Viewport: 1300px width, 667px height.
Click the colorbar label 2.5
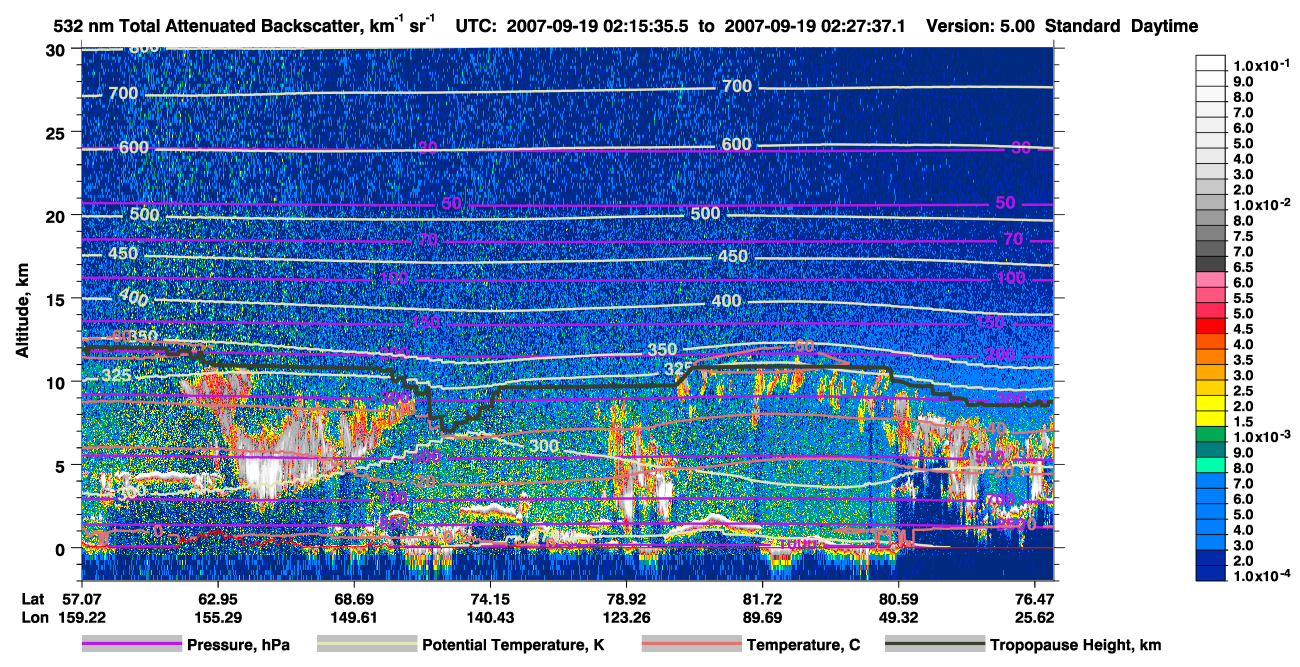pos(1243,390)
